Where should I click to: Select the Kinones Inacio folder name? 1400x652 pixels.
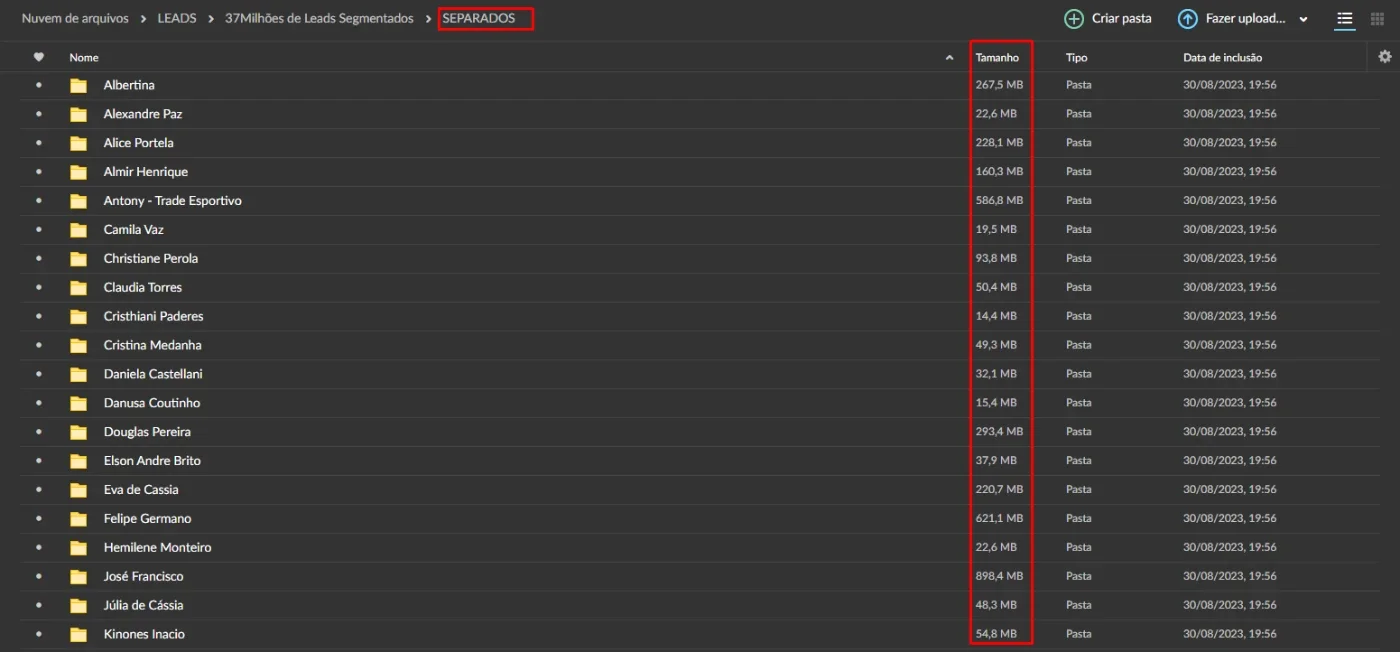(144, 634)
